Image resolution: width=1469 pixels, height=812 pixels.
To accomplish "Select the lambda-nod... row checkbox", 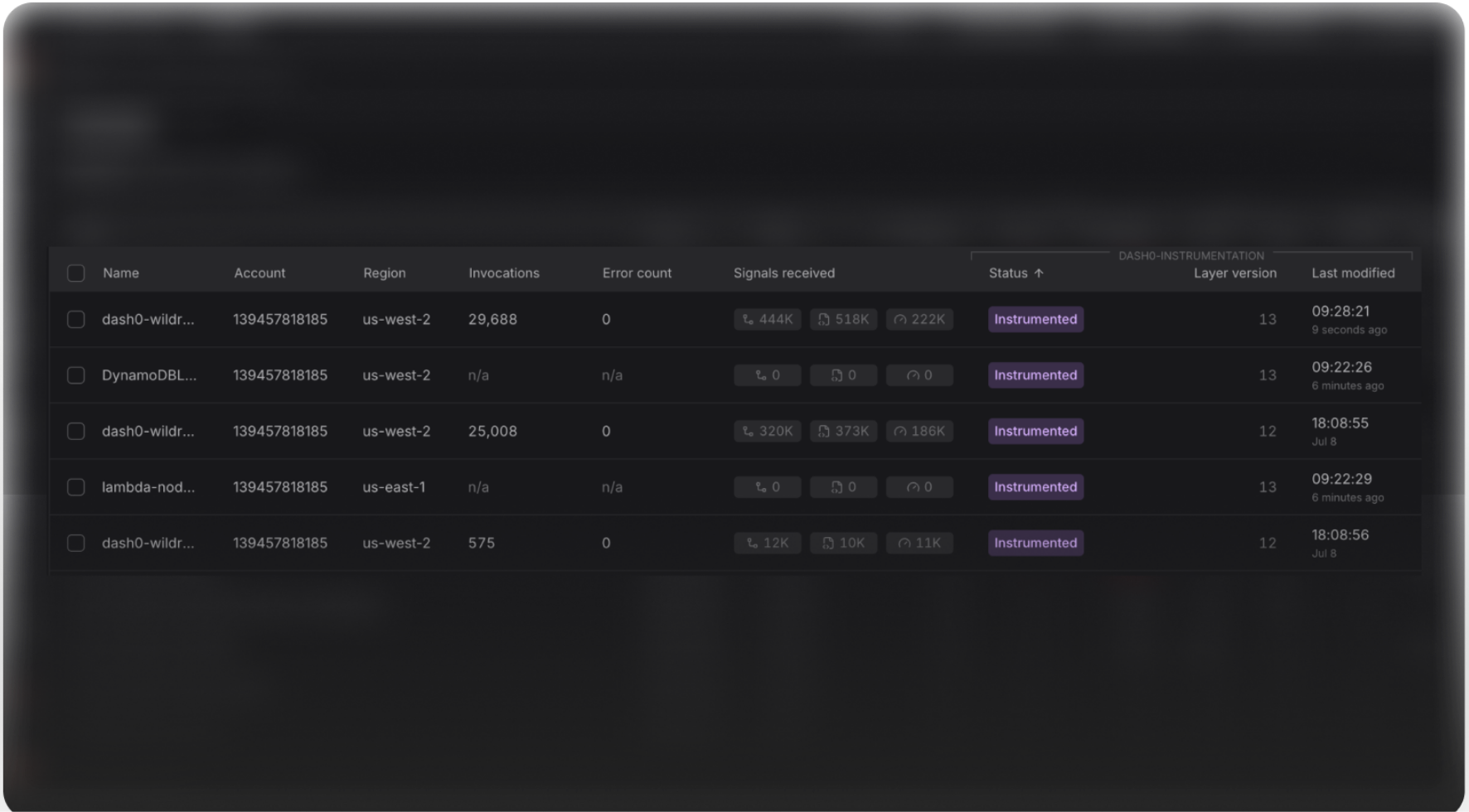I will pyautogui.click(x=75, y=487).
